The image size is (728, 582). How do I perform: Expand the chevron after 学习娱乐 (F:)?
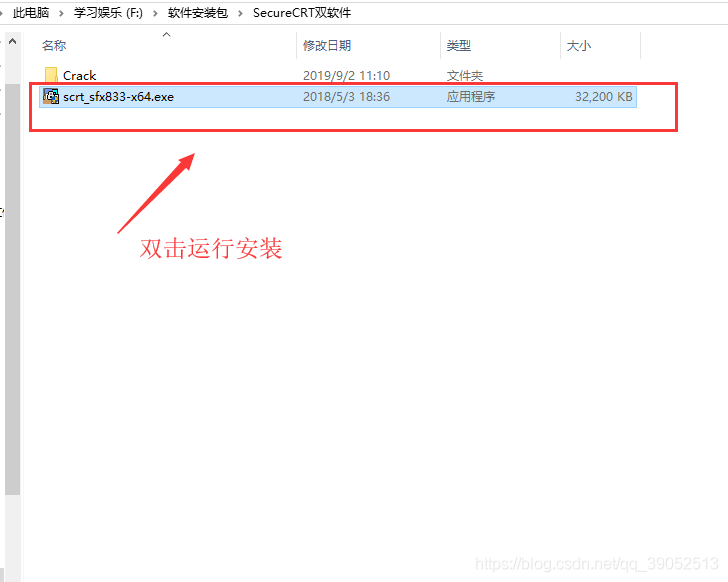(156, 13)
